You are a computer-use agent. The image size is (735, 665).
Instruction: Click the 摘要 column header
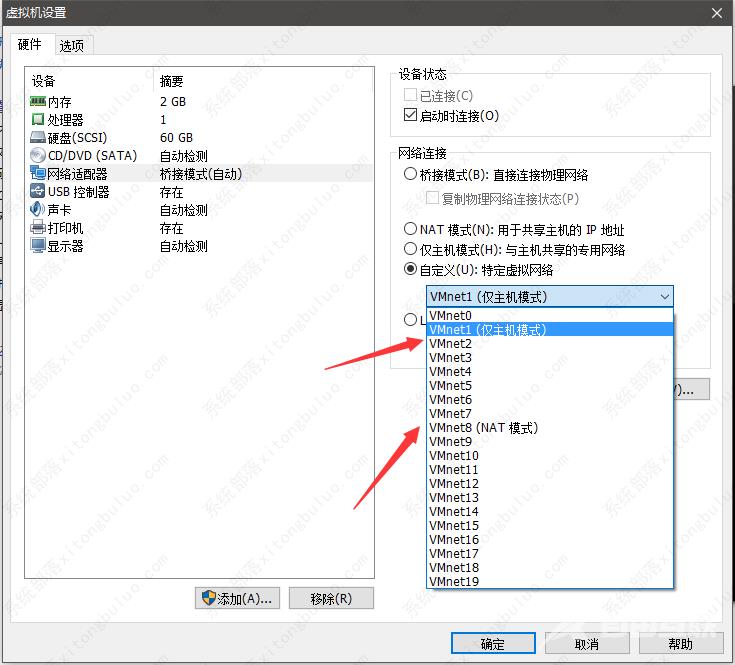[263, 81]
